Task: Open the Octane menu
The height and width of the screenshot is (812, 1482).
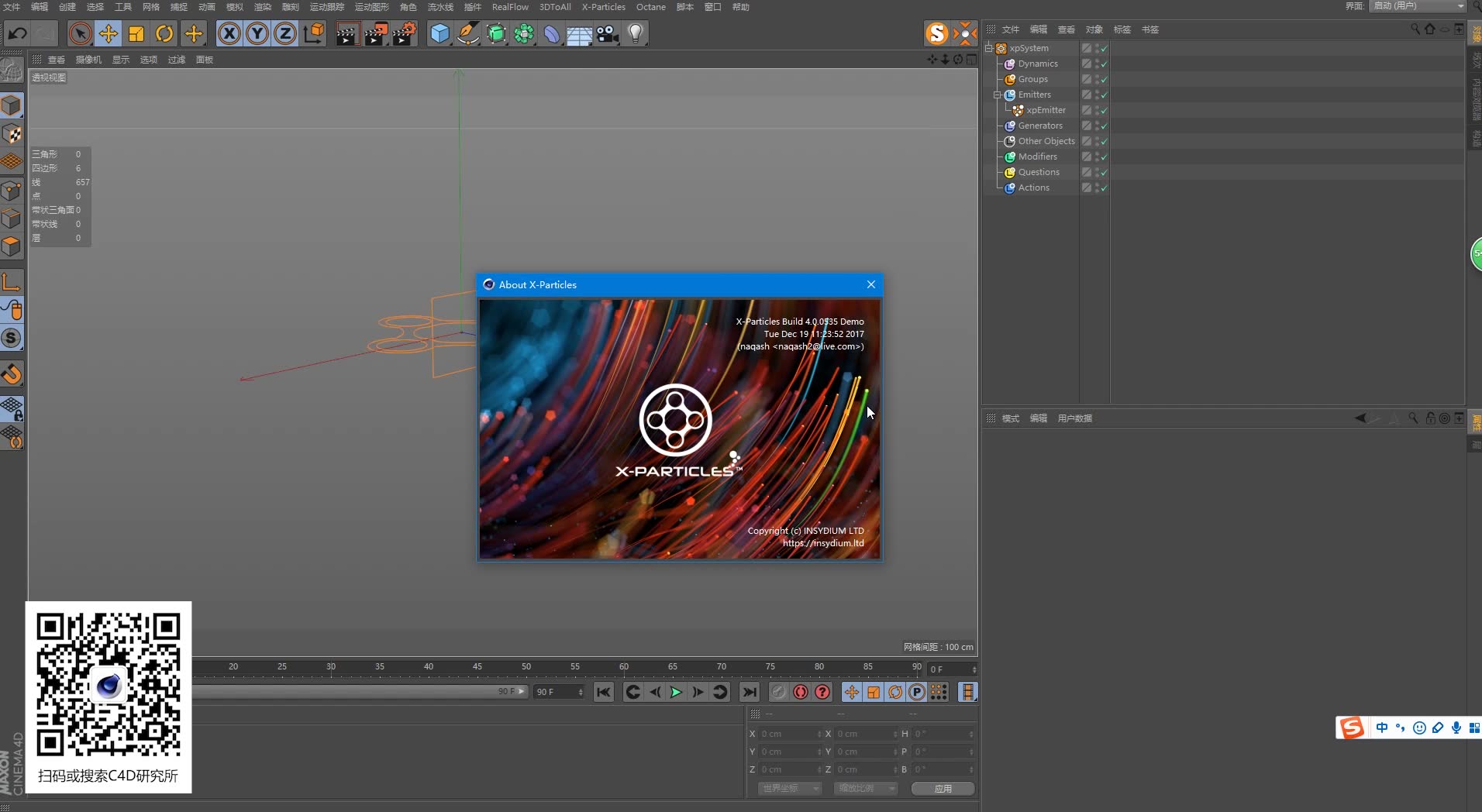Action: click(x=651, y=7)
